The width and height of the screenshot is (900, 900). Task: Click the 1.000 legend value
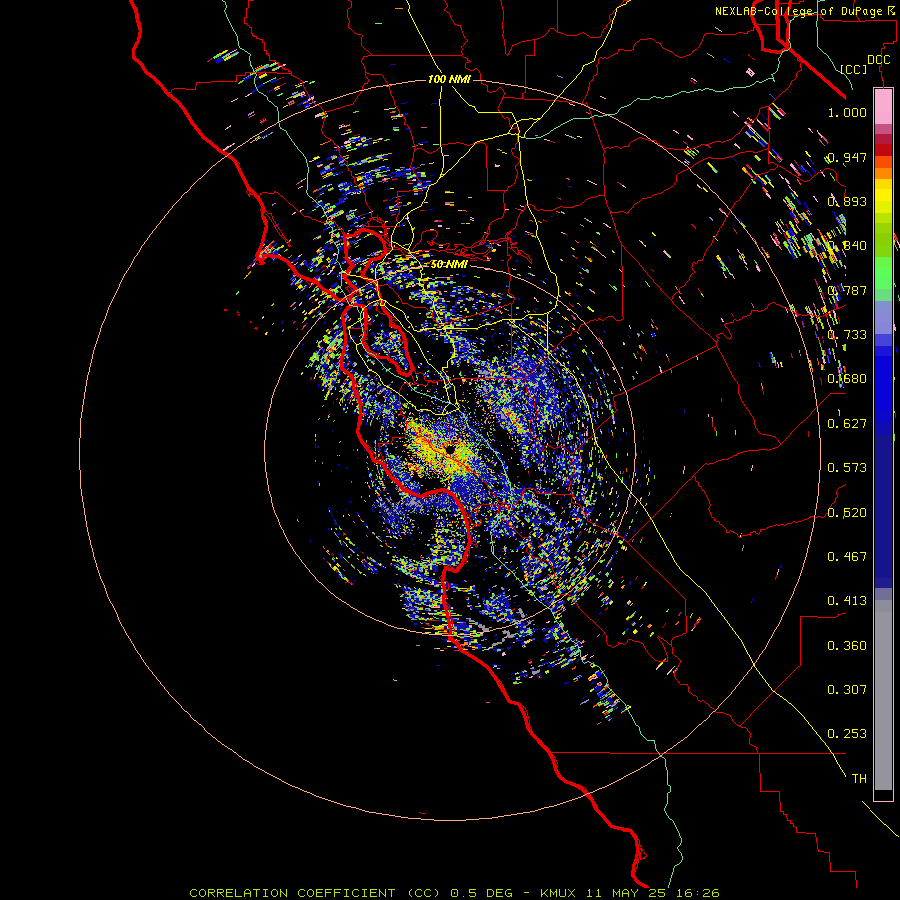tap(847, 112)
